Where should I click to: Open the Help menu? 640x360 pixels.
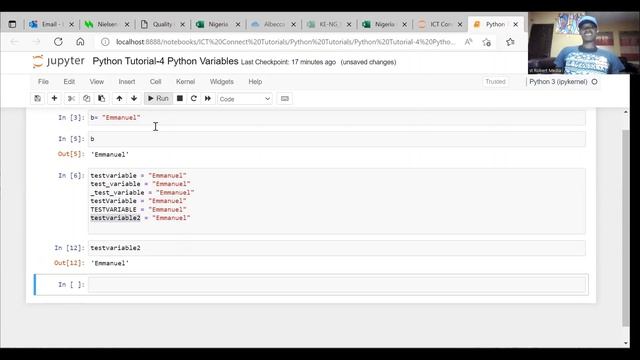(x=255, y=82)
